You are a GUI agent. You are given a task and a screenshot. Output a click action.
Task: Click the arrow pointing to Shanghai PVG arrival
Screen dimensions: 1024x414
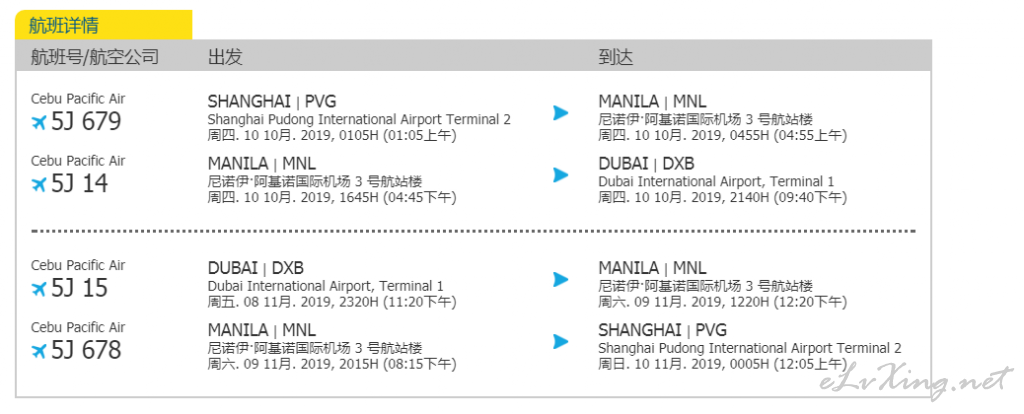(x=560, y=342)
